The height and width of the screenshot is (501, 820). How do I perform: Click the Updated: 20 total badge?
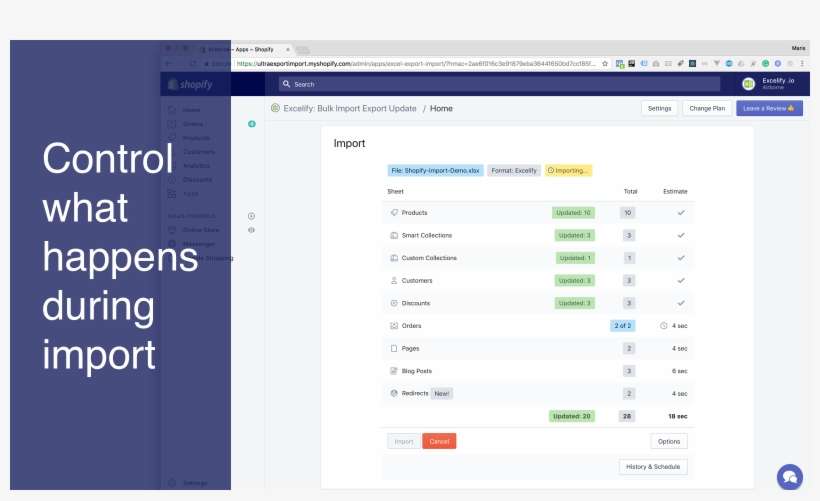572,416
